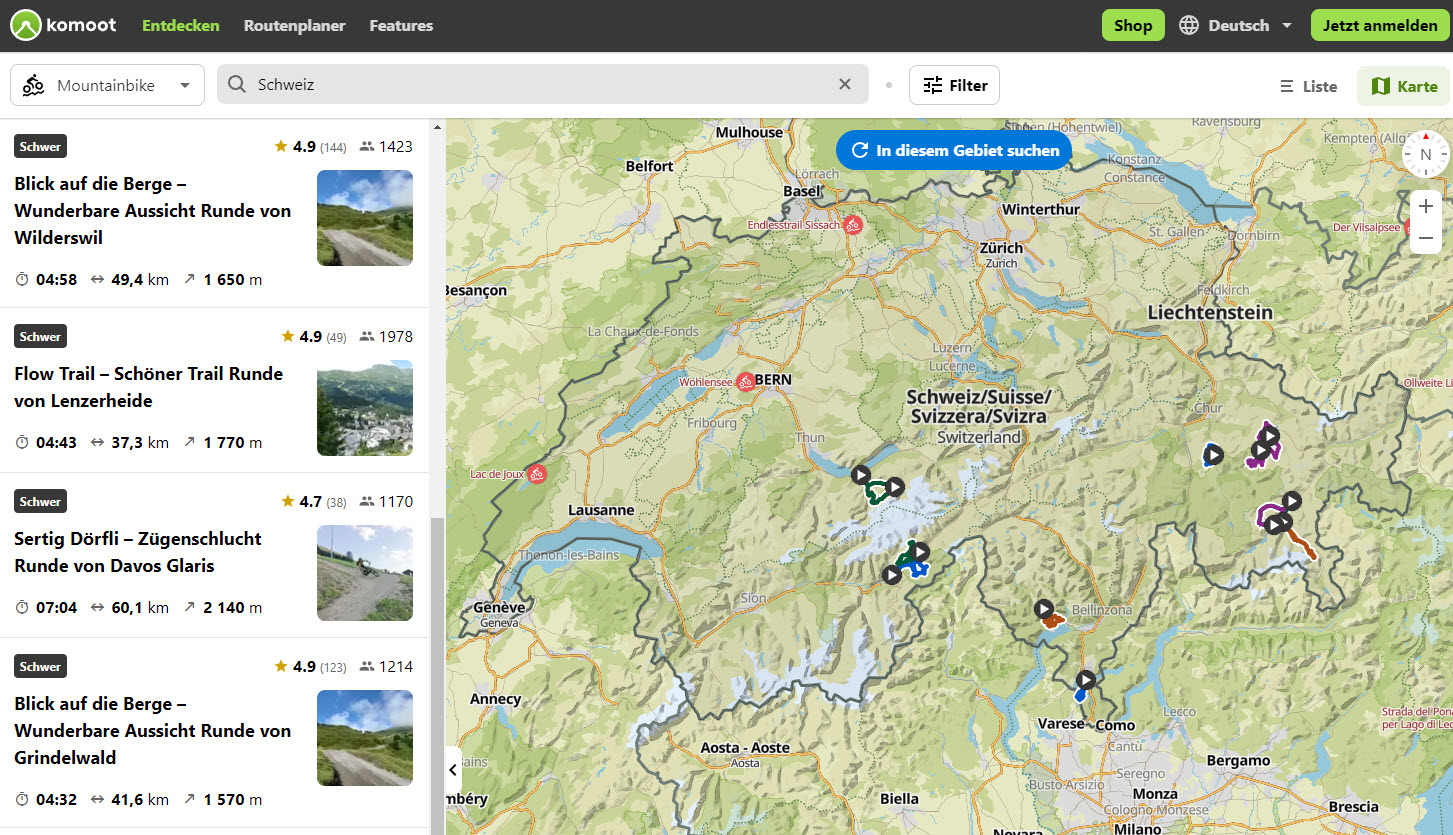1453x835 pixels.
Task: Zoom out on the map
Action: [x=1426, y=238]
